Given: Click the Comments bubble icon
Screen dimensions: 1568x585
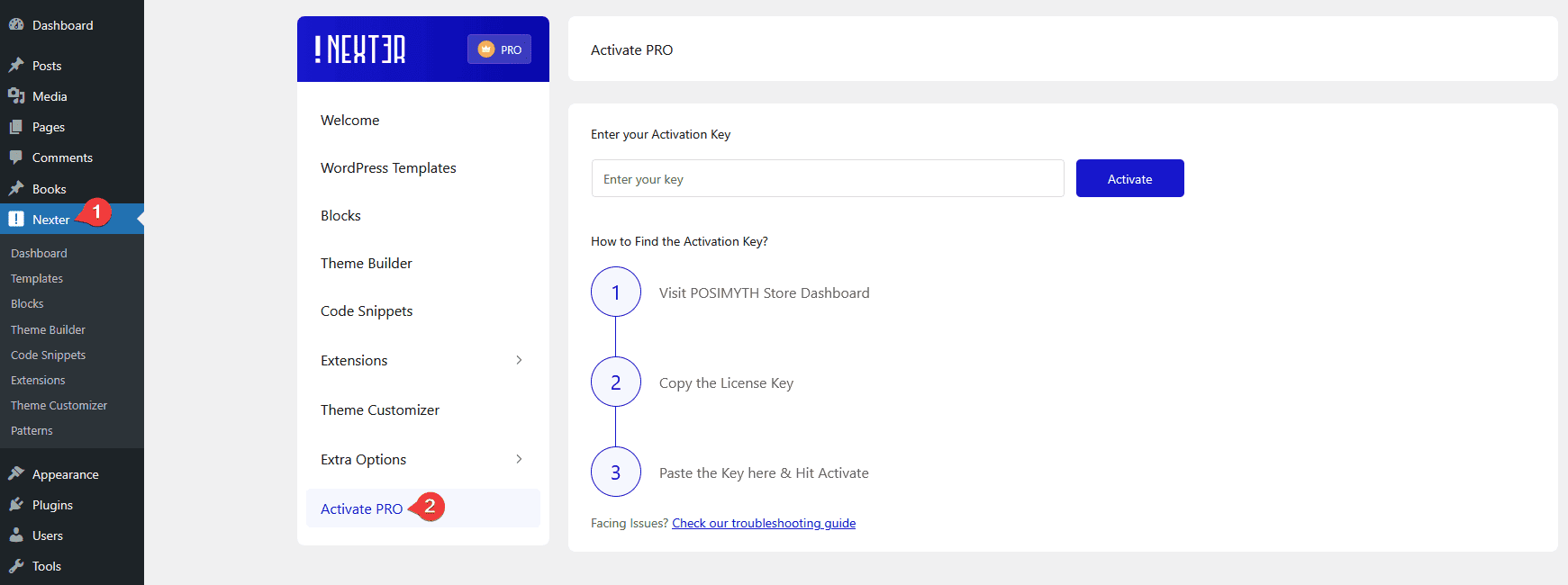Looking at the screenshot, I should (16, 157).
